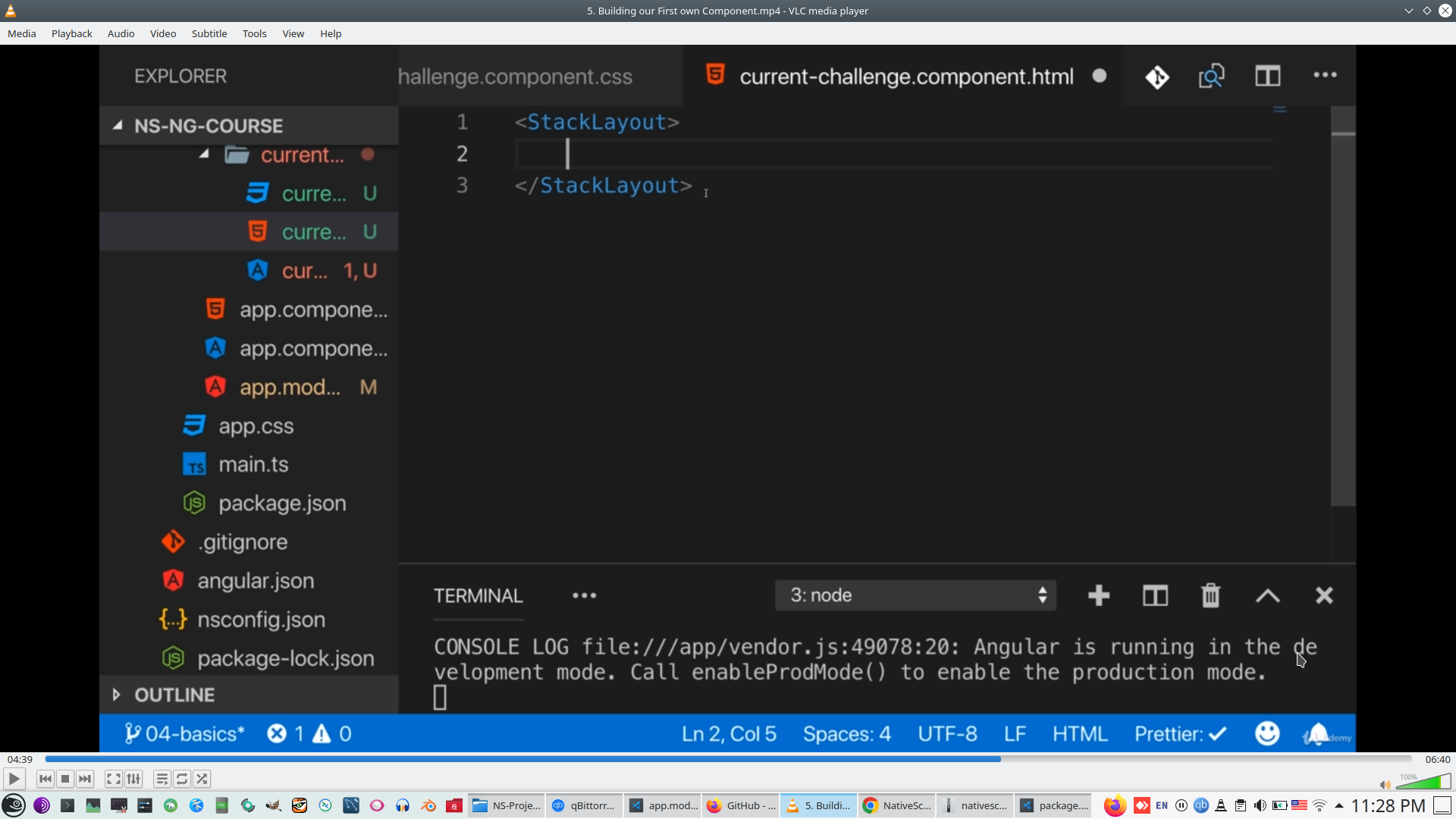Open the qBittorrent taskbar entry
Image resolution: width=1456 pixels, height=819 pixels.
click(x=584, y=805)
